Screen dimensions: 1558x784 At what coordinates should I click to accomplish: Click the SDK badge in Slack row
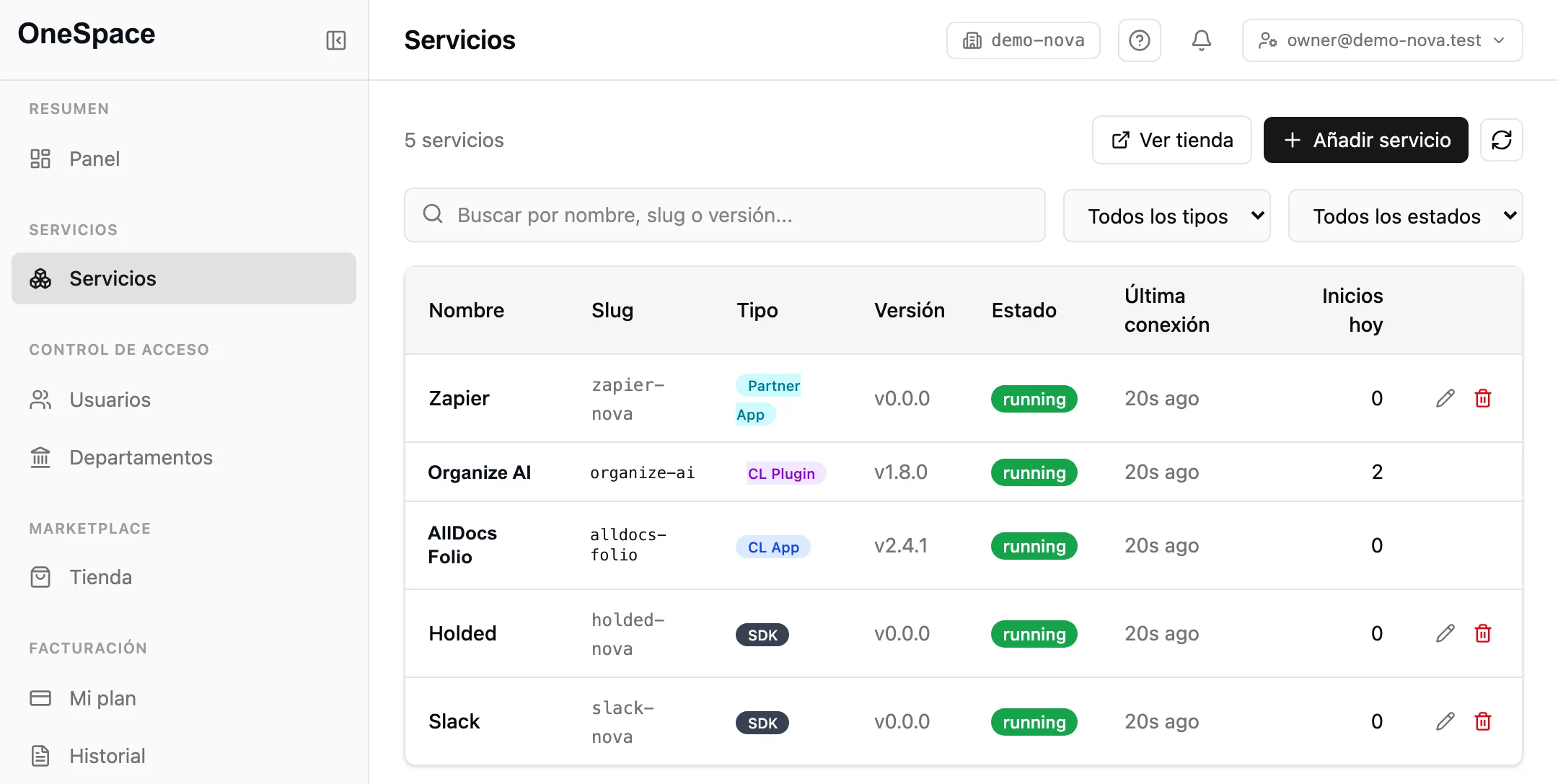click(762, 723)
